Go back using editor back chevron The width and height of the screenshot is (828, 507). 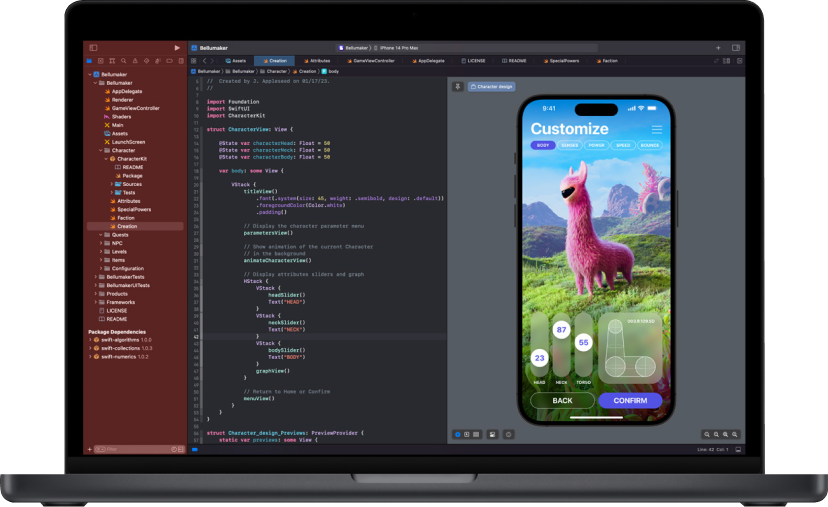coord(204,61)
